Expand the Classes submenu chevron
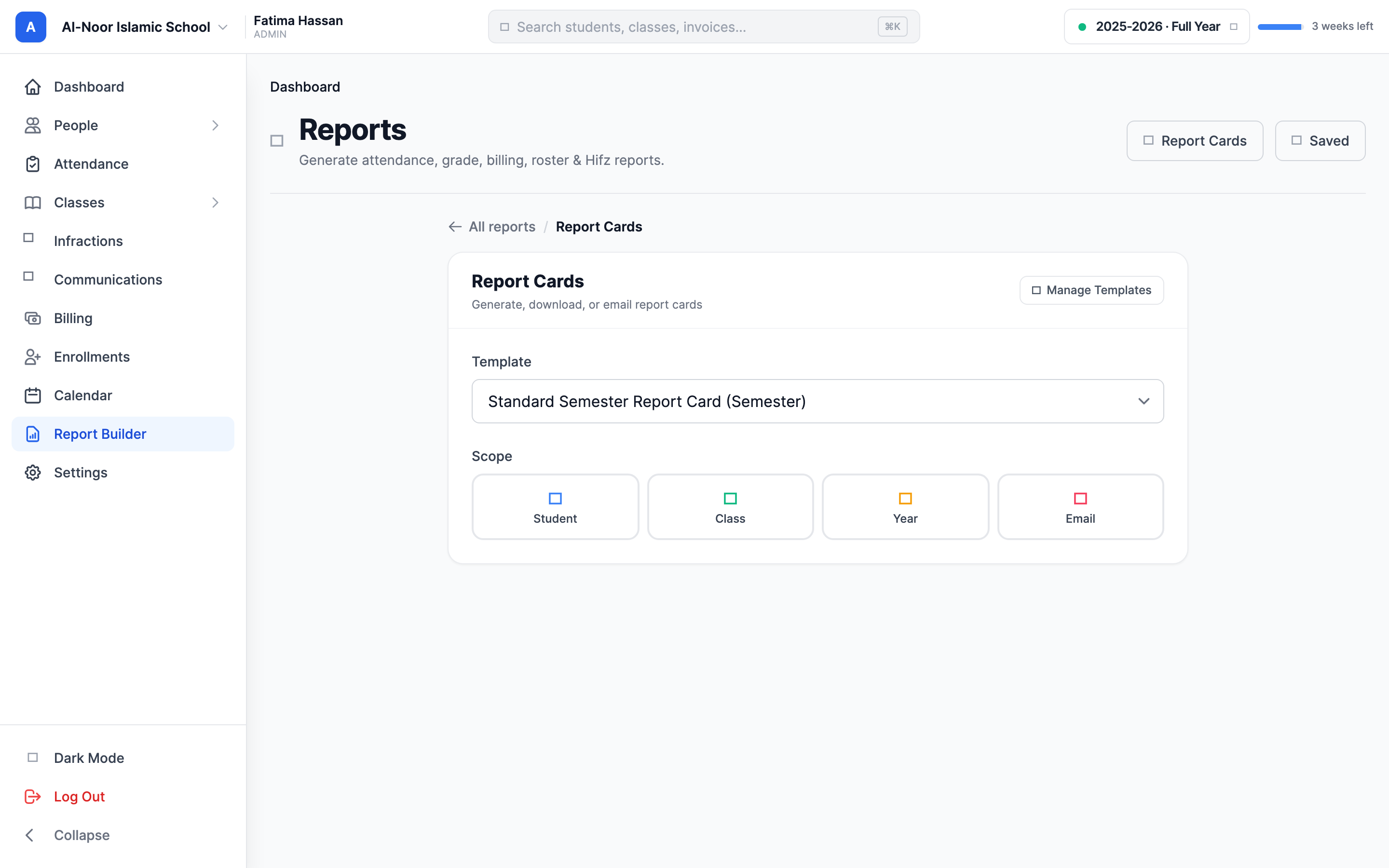Image resolution: width=1389 pixels, height=868 pixels. 215,203
